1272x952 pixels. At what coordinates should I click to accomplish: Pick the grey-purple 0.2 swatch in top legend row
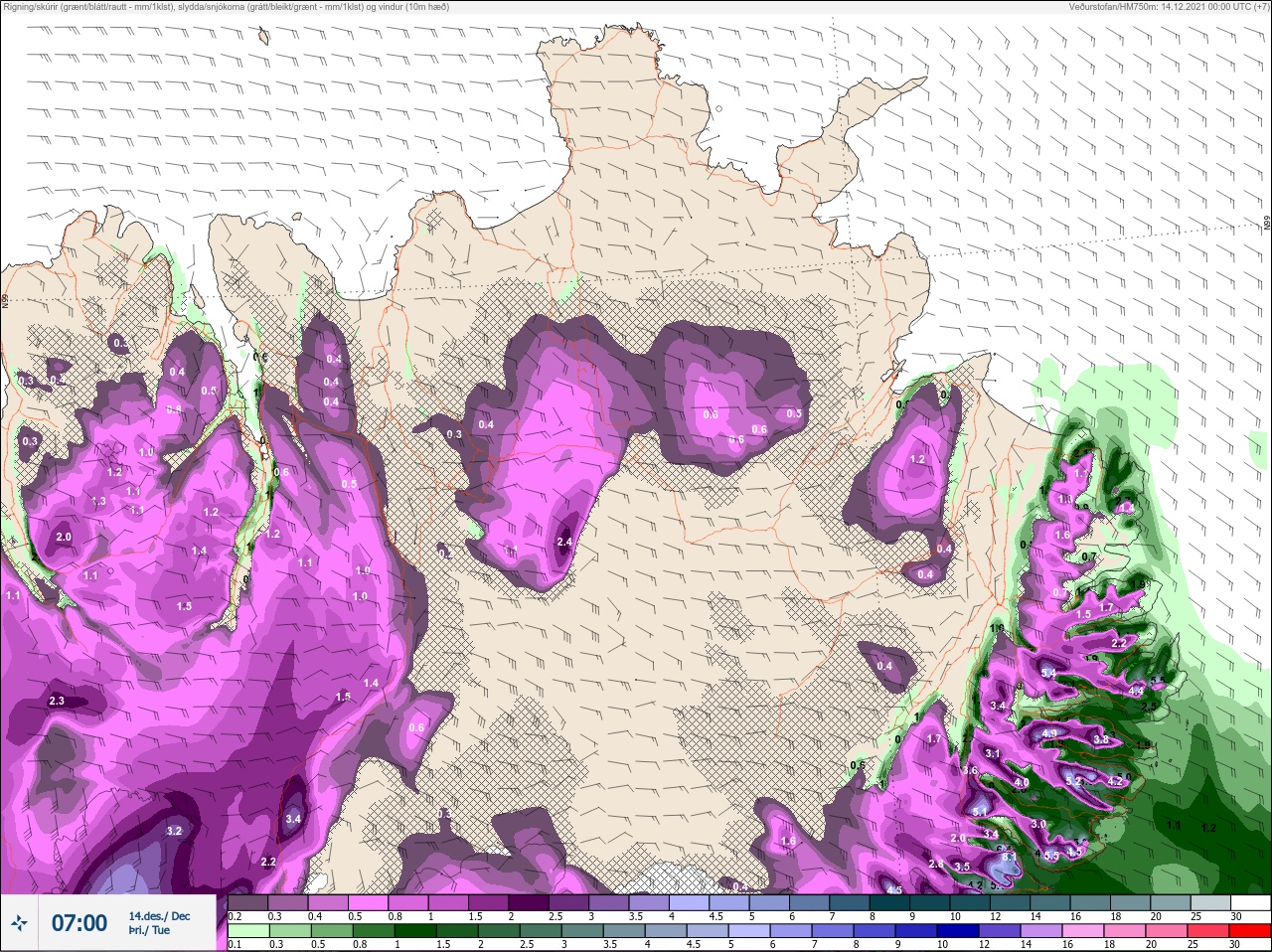(247, 903)
